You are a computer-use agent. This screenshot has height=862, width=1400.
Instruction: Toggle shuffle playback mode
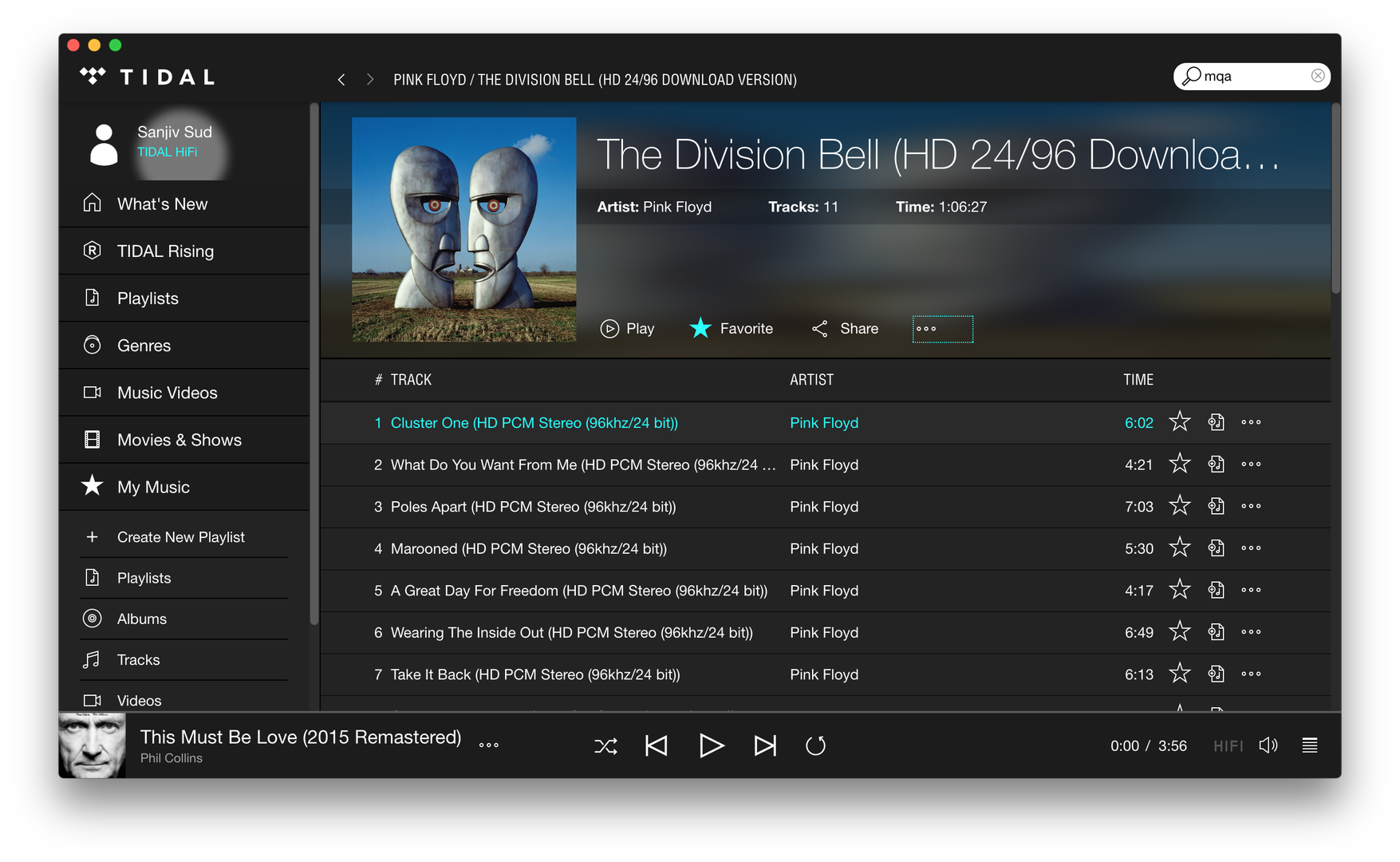click(605, 746)
